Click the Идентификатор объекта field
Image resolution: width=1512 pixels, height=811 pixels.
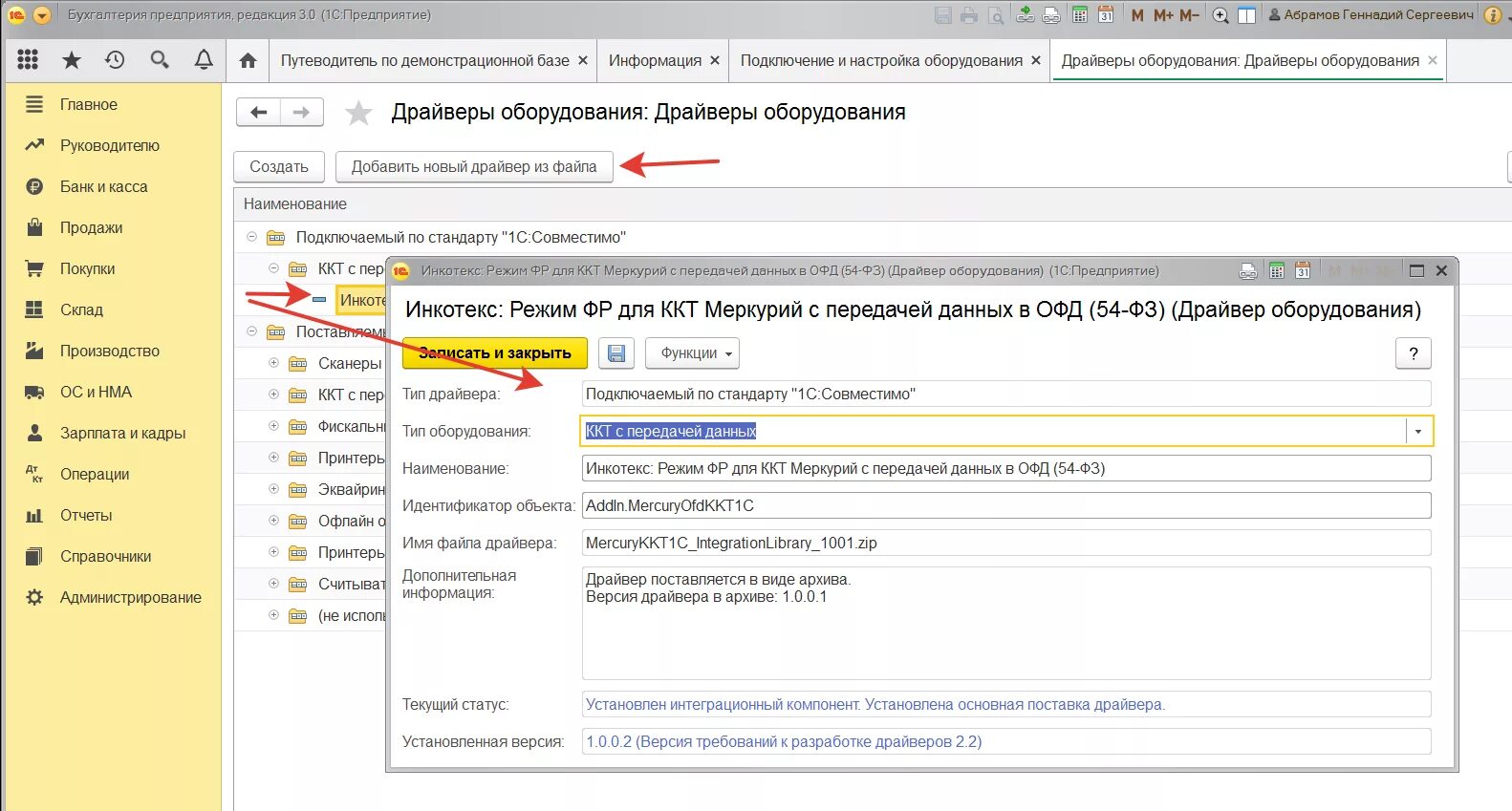pyautogui.click(x=1006, y=506)
